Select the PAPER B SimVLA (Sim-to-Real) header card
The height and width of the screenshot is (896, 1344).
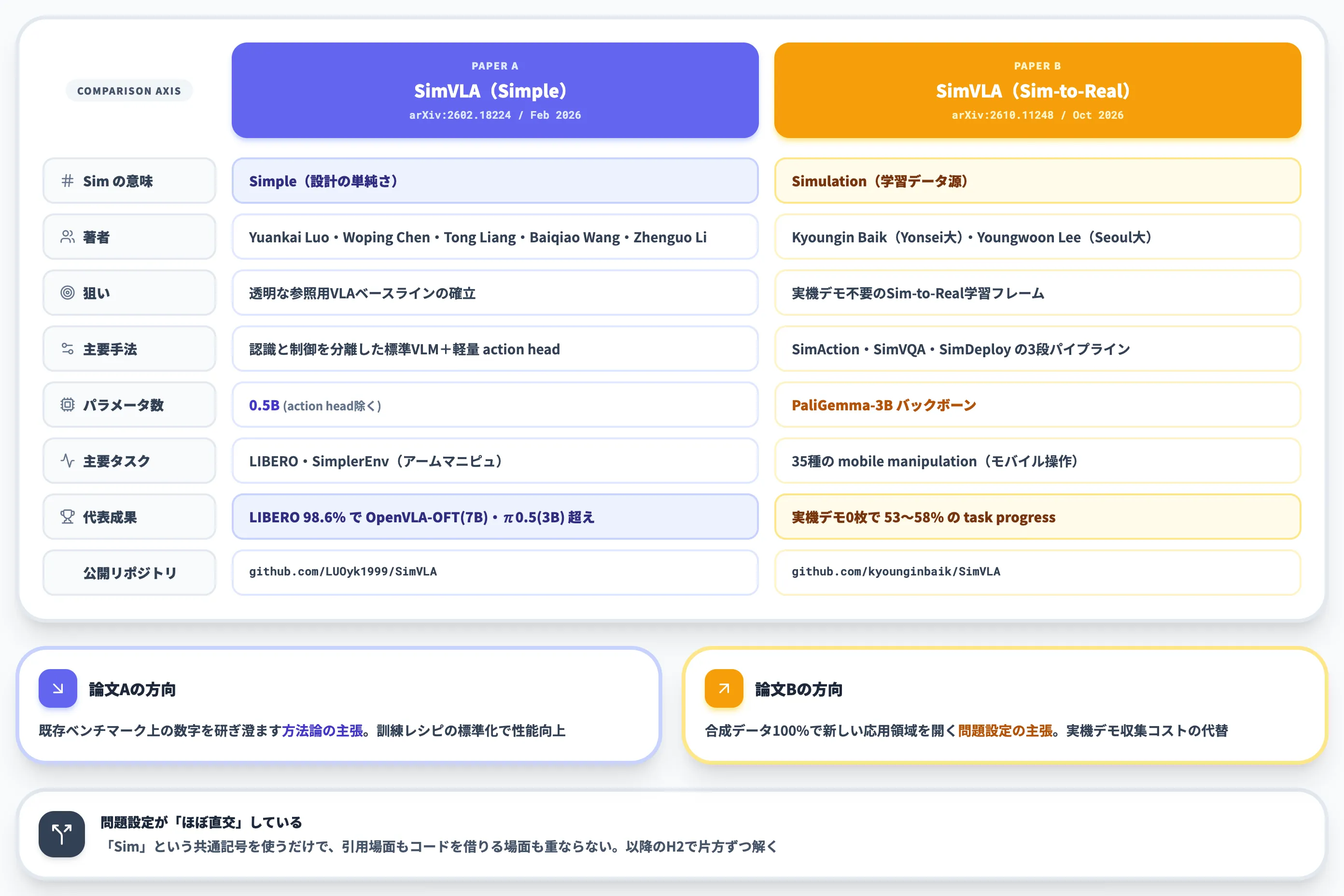point(1038,90)
